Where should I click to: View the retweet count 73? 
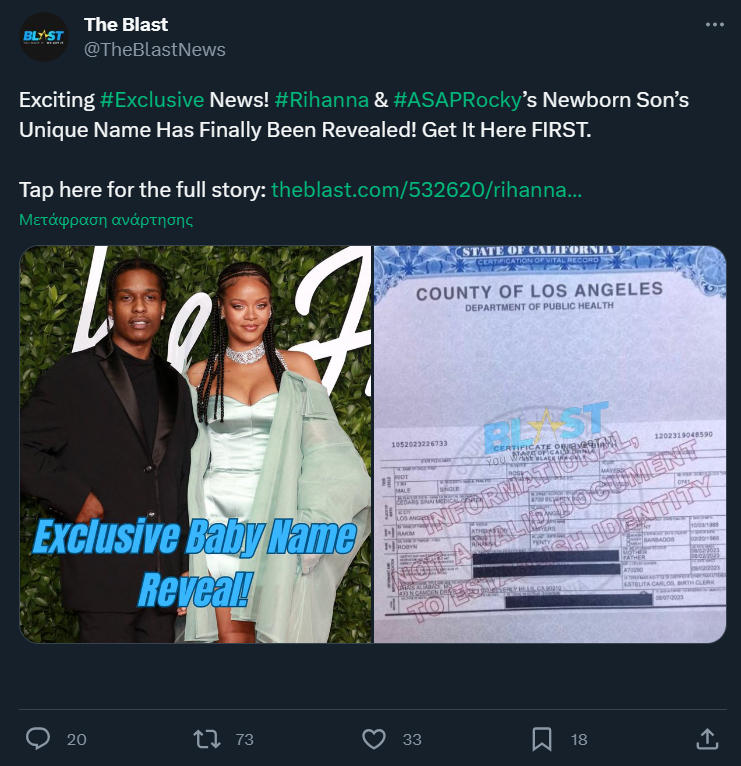244,739
